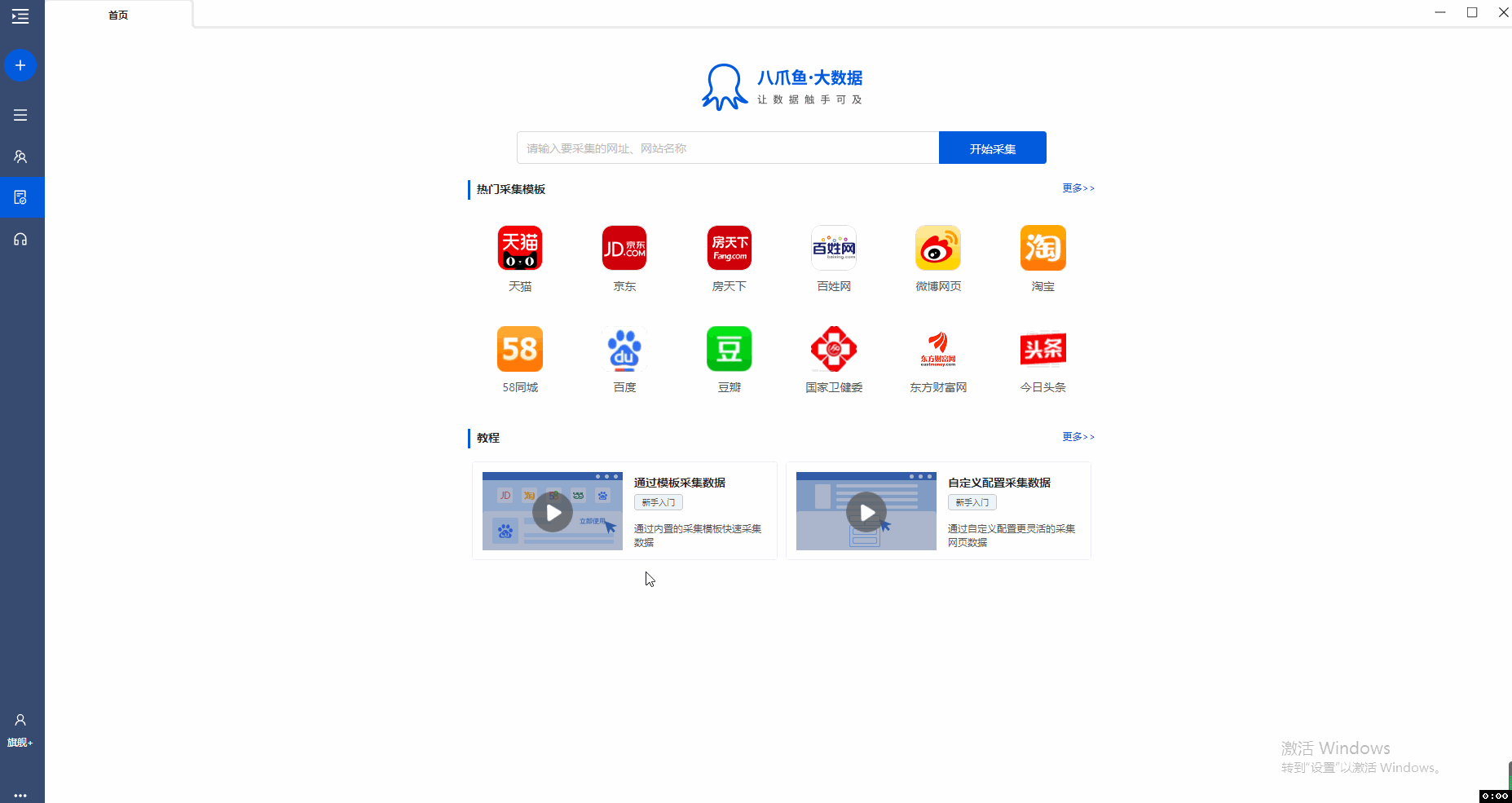Select the 百姓网 template icon

pyautogui.click(x=834, y=248)
